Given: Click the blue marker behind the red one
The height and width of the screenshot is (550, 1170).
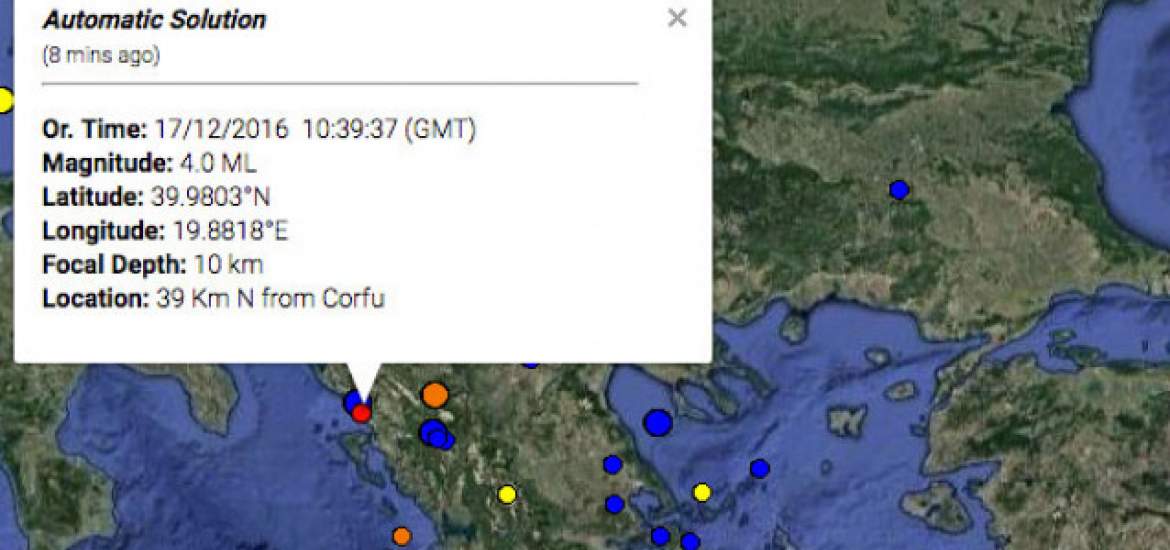Looking at the screenshot, I should [x=354, y=401].
